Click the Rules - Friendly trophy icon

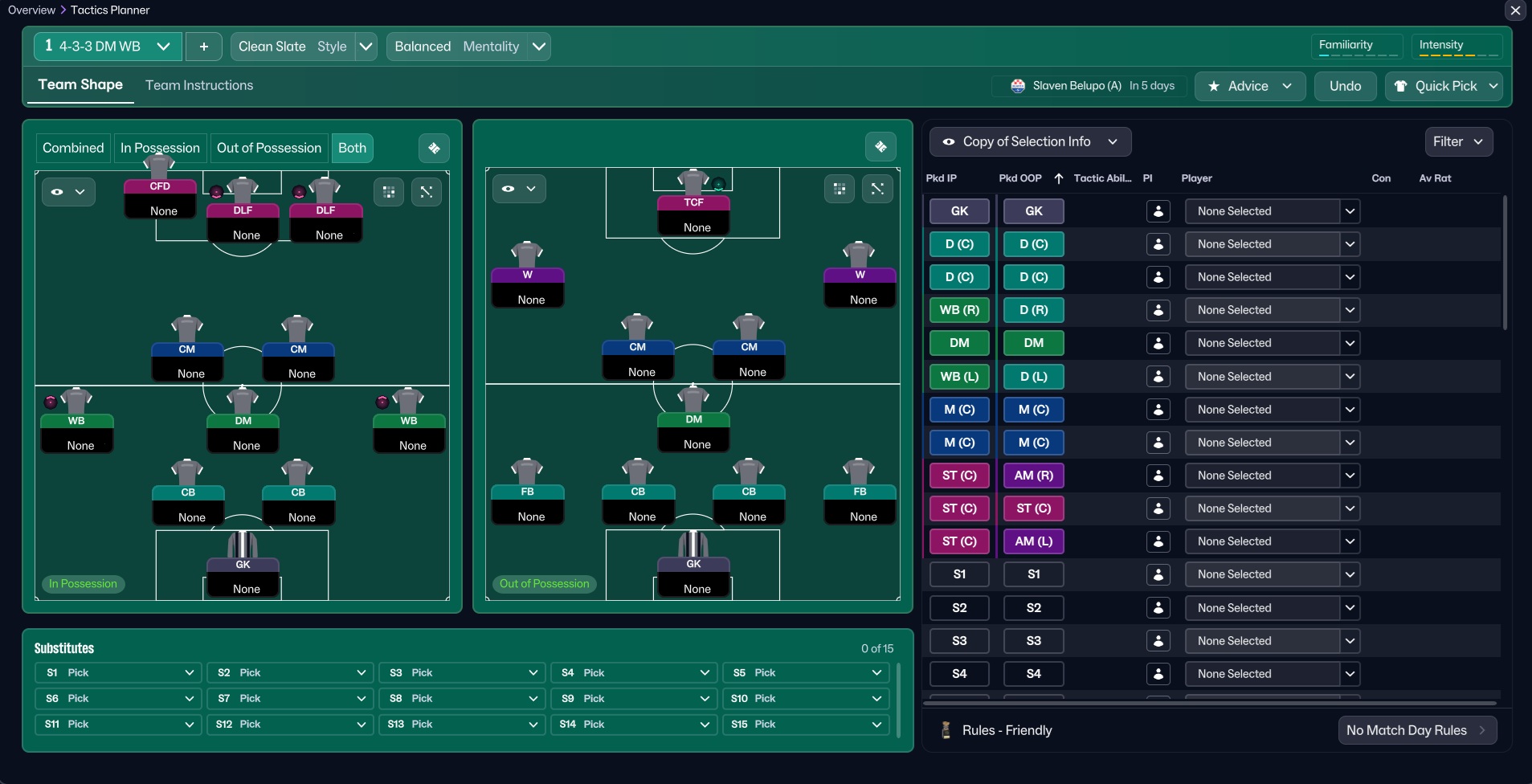[946, 730]
